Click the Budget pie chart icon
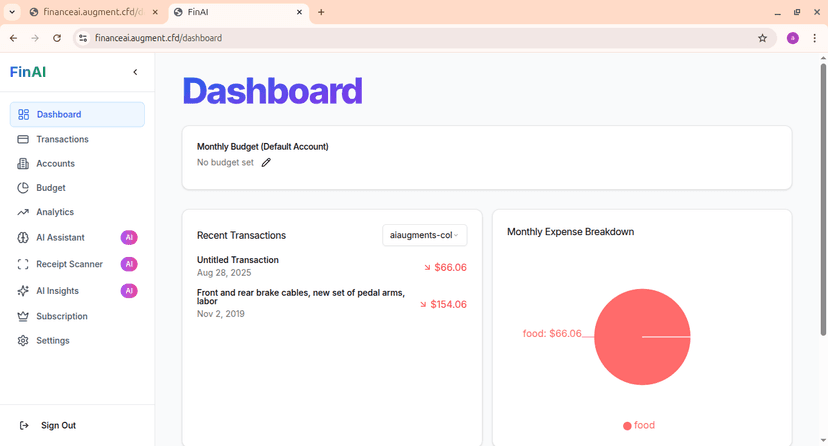828x446 pixels. click(x=24, y=188)
